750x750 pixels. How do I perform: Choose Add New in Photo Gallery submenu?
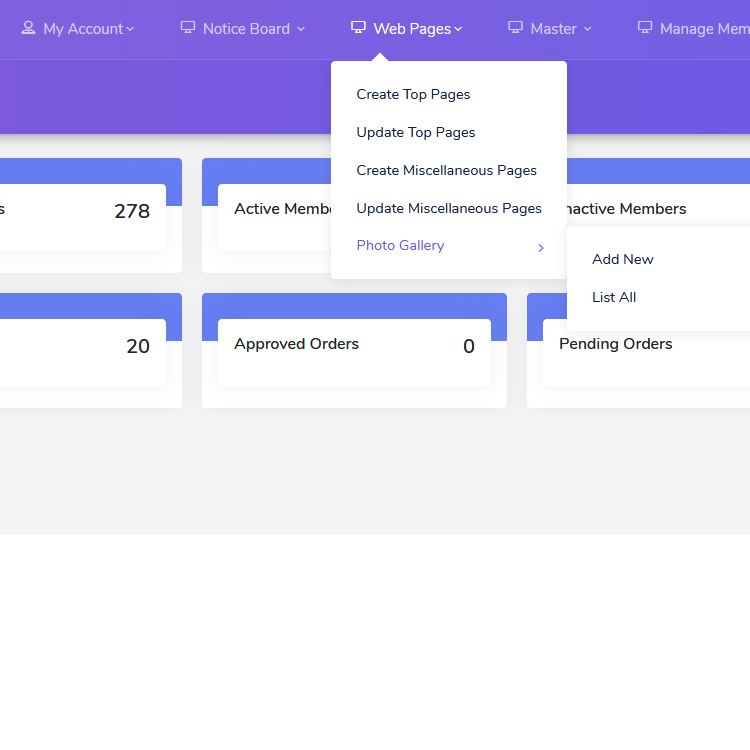coord(622,259)
